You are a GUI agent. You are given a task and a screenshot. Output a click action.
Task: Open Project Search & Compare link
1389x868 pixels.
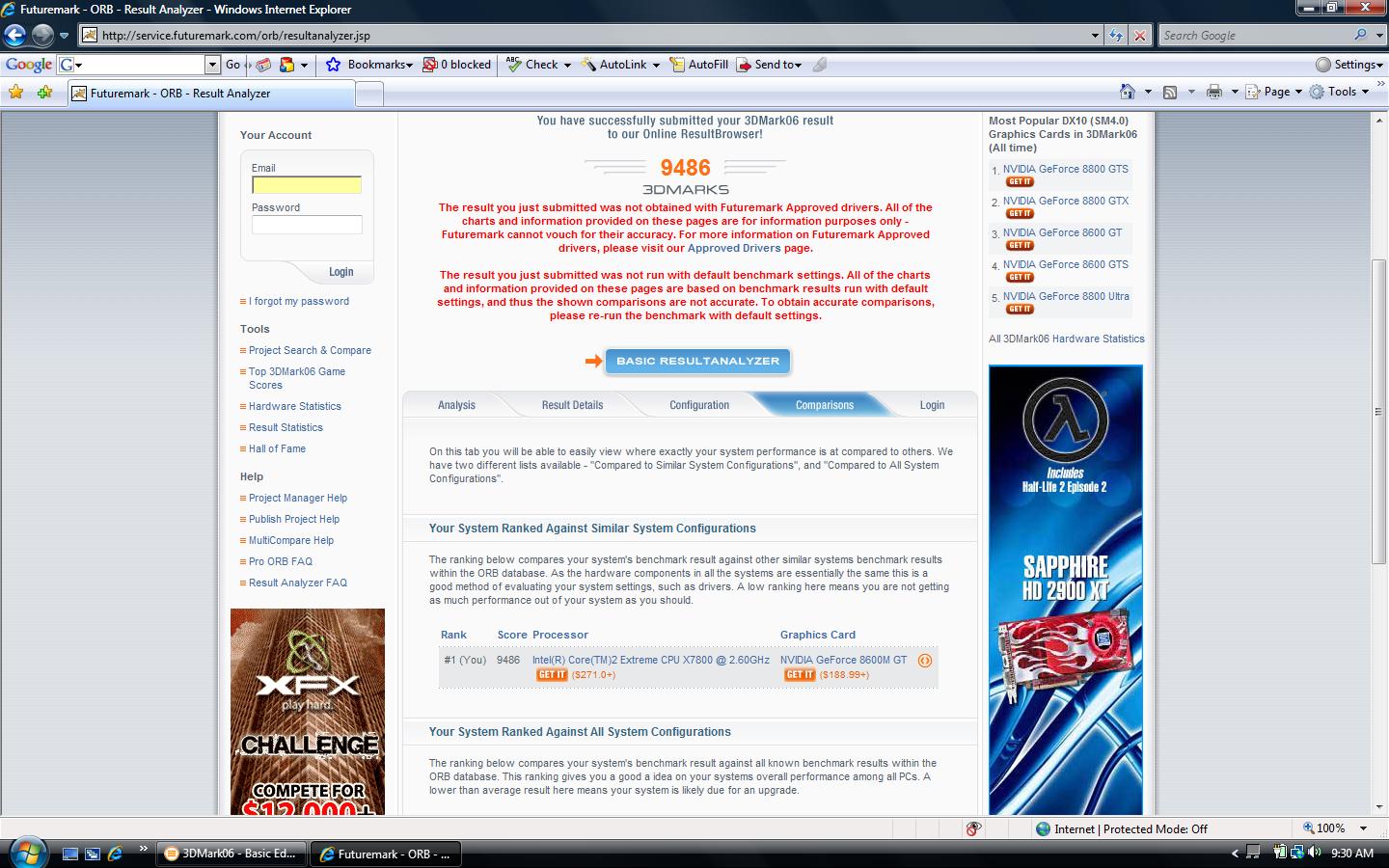click(310, 350)
